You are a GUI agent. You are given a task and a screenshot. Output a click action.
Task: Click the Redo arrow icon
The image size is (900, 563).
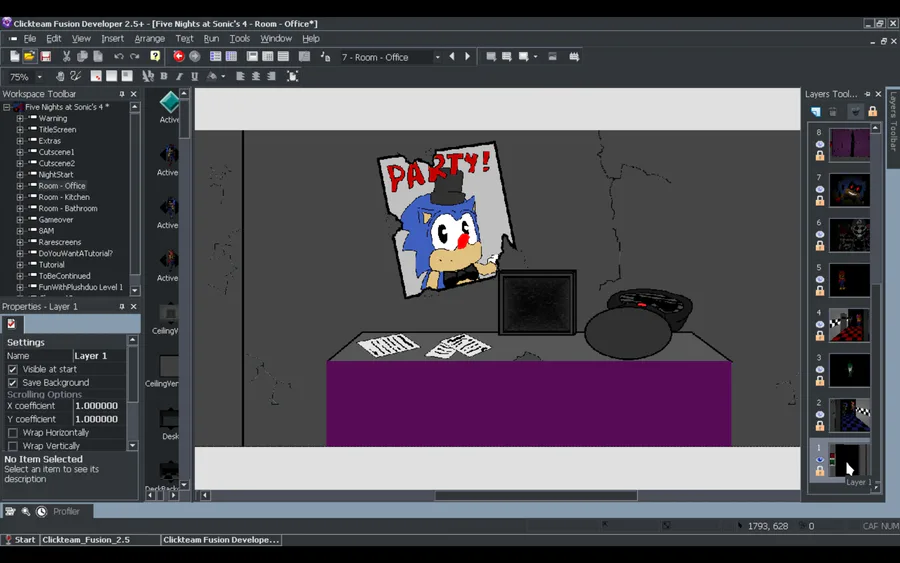point(134,56)
